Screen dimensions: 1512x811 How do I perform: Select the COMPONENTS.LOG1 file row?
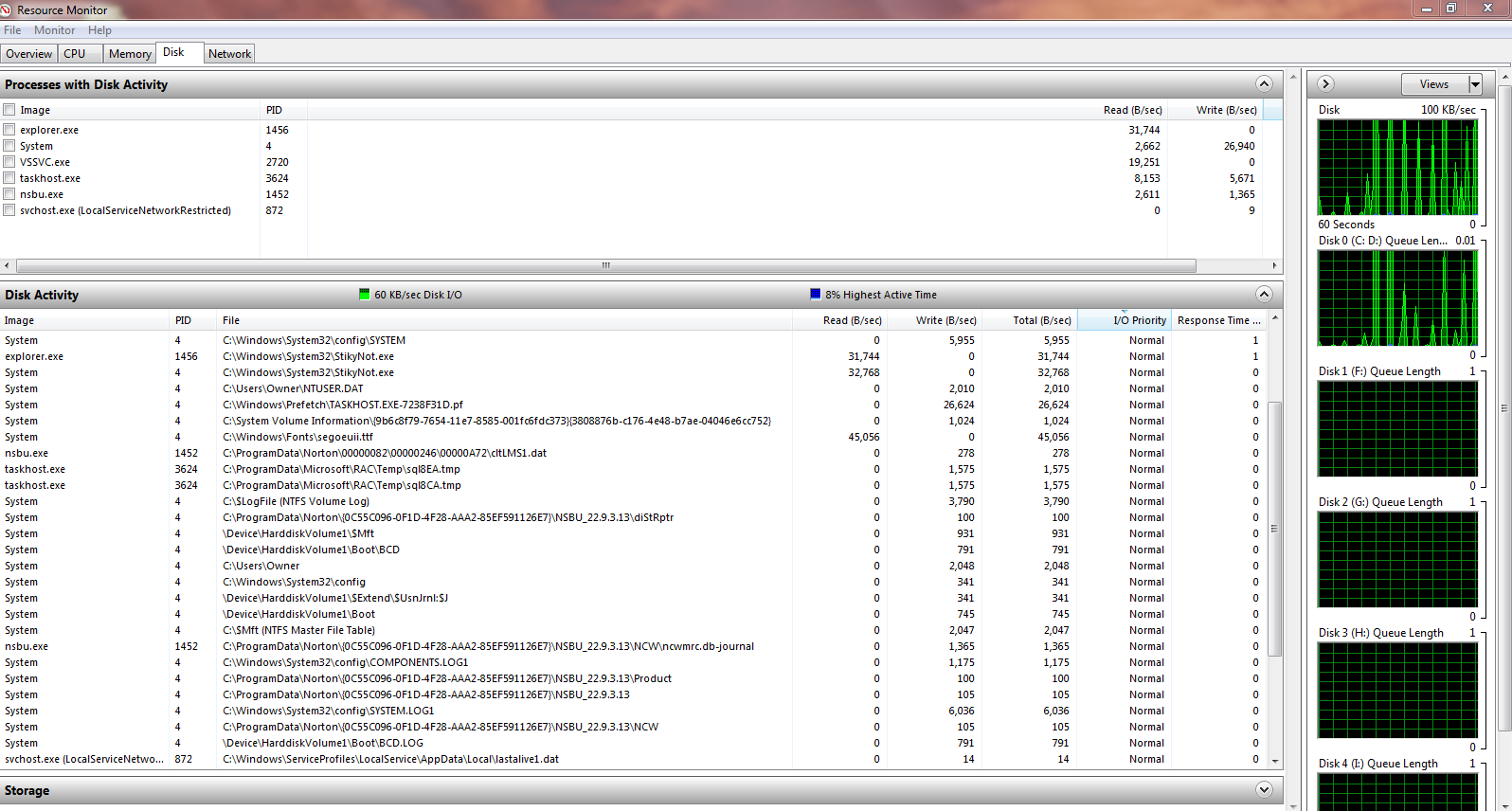(x=633, y=662)
